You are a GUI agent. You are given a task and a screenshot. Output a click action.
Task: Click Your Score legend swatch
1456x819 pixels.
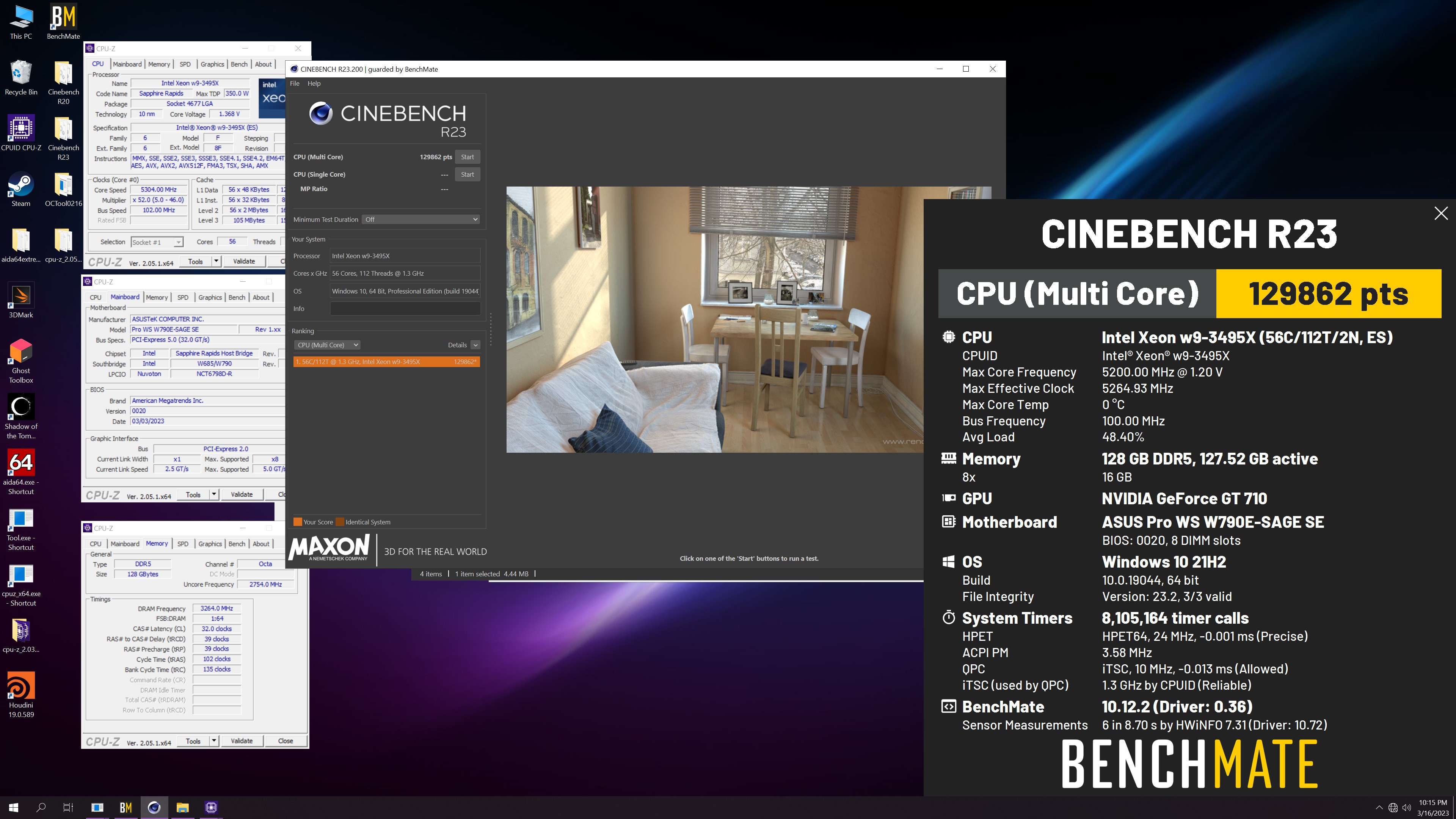tap(297, 522)
